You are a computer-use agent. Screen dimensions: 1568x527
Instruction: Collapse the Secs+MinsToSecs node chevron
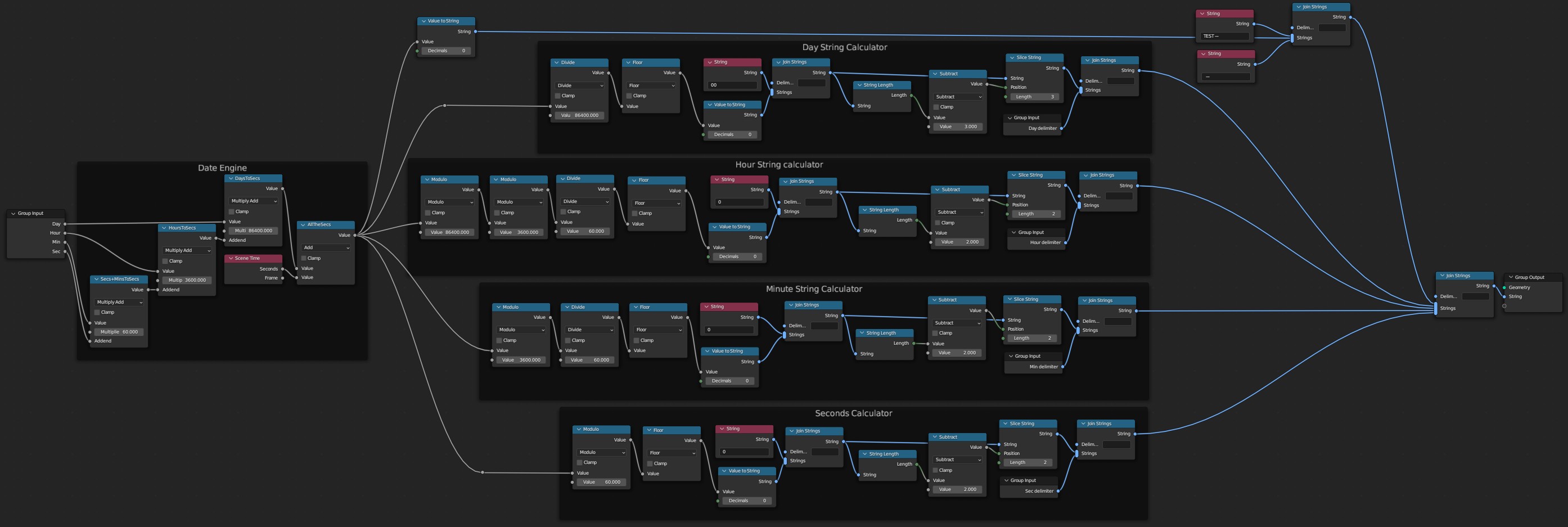coord(96,280)
